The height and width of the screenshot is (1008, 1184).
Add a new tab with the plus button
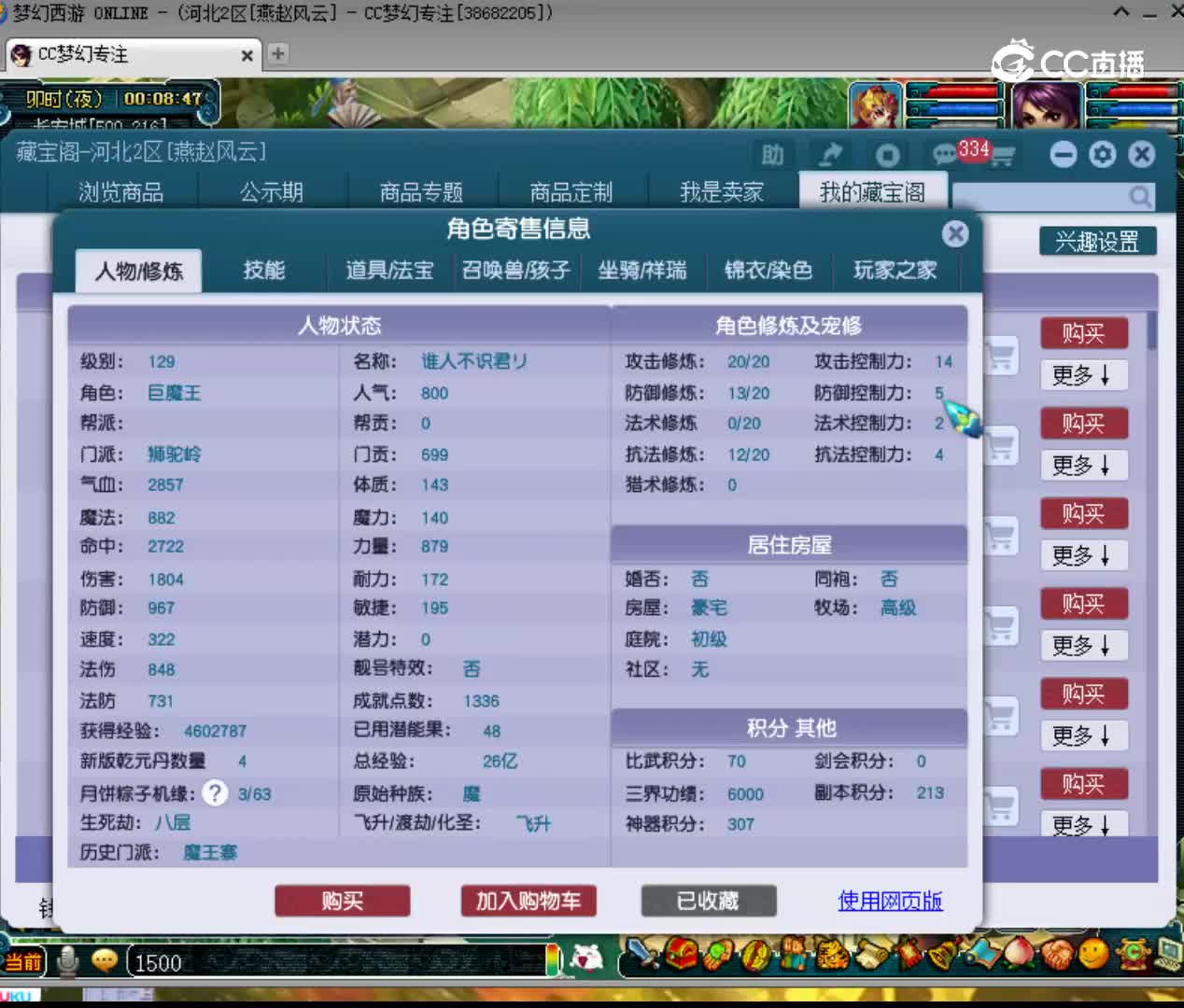[277, 53]
